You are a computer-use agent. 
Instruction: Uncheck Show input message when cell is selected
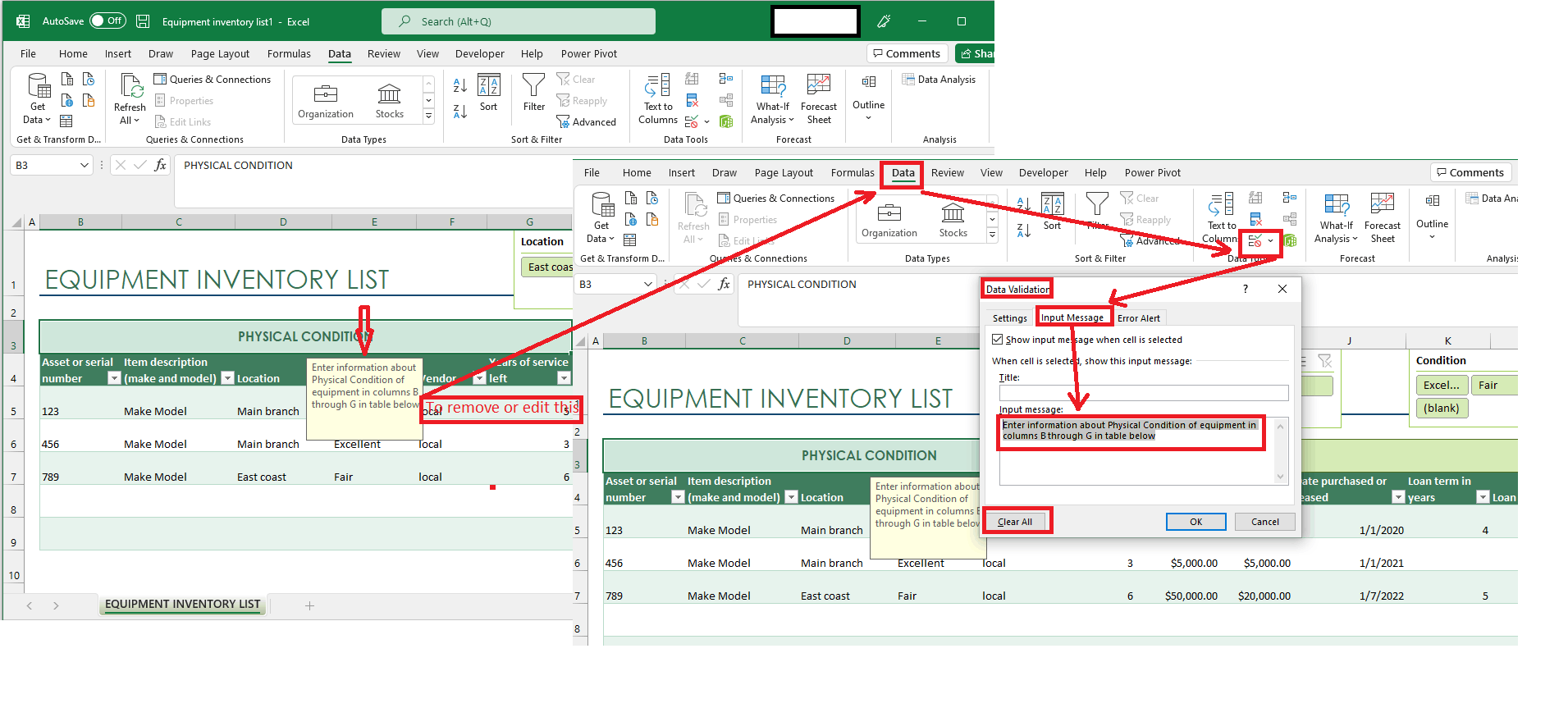[x=998, y=340]
